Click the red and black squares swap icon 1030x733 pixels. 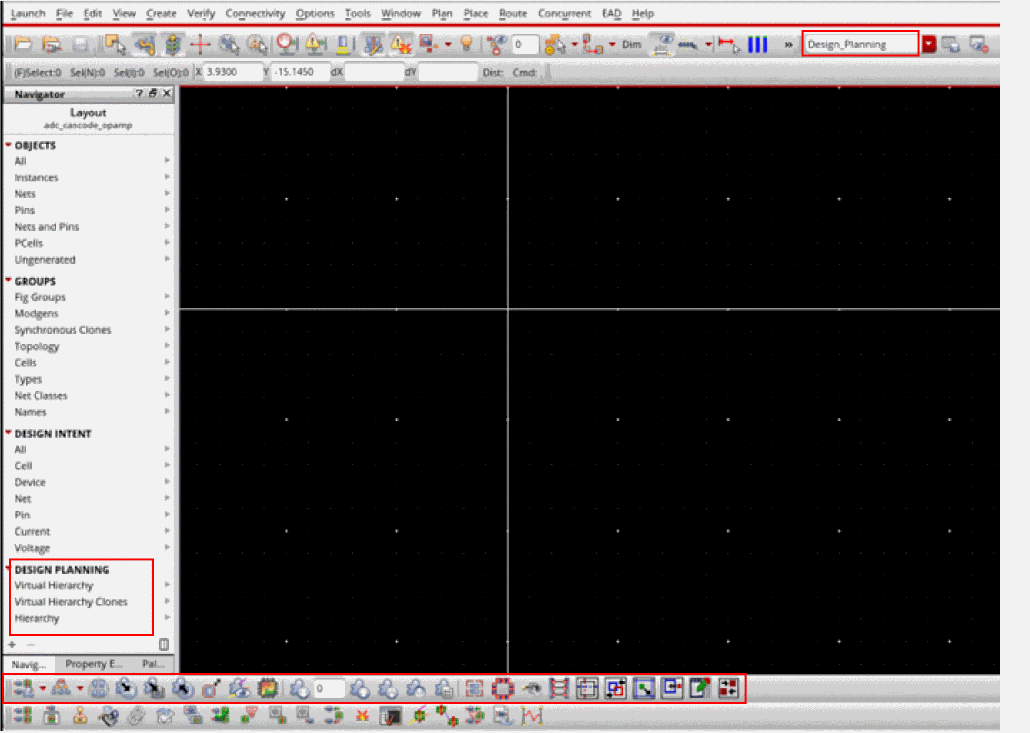pyautogui.click(x=728, y=688)
